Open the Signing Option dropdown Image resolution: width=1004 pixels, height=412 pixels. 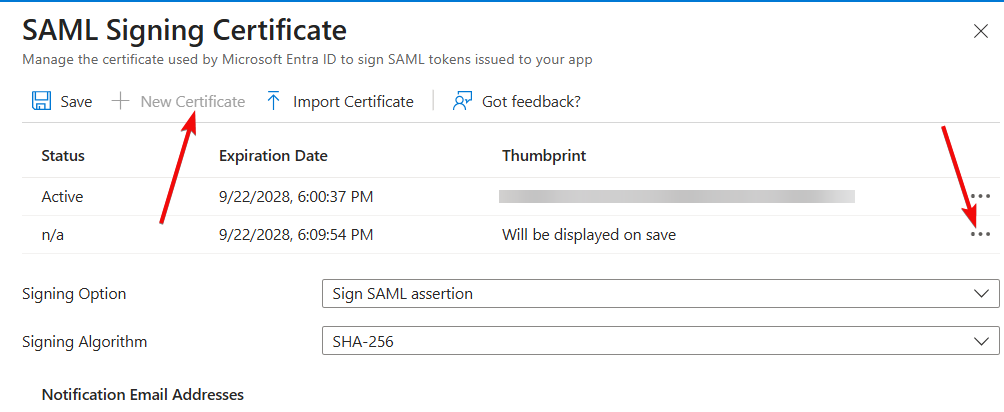pyautogui.click(x=660, y=294)
